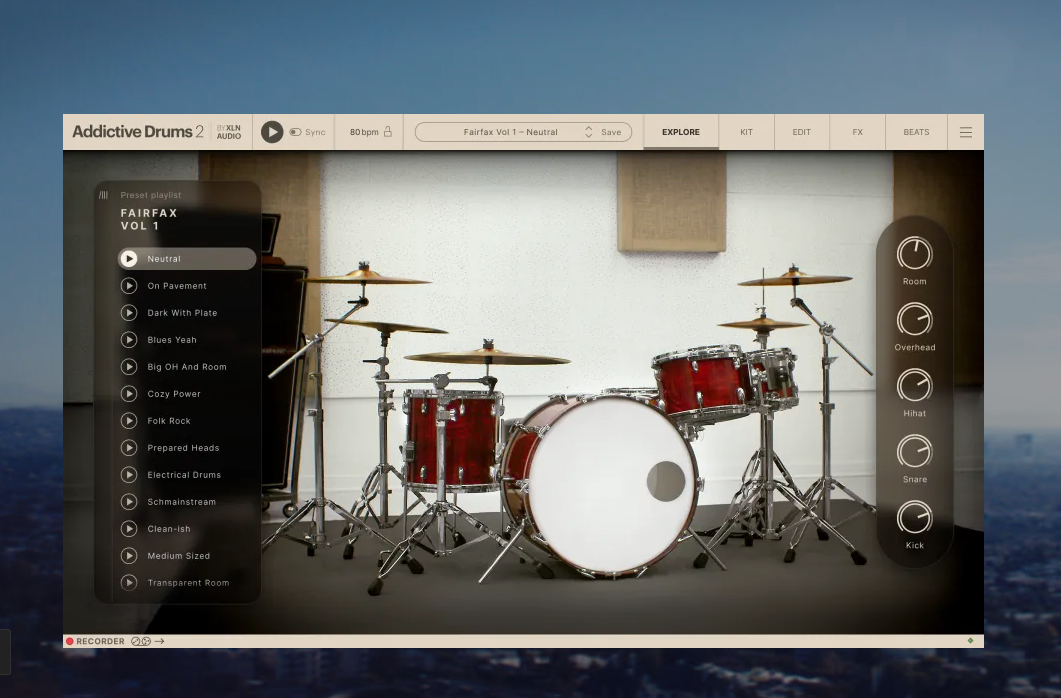Click the preset stepper chevrons
The image size is (1061, 698).
[x=589, y=131]
